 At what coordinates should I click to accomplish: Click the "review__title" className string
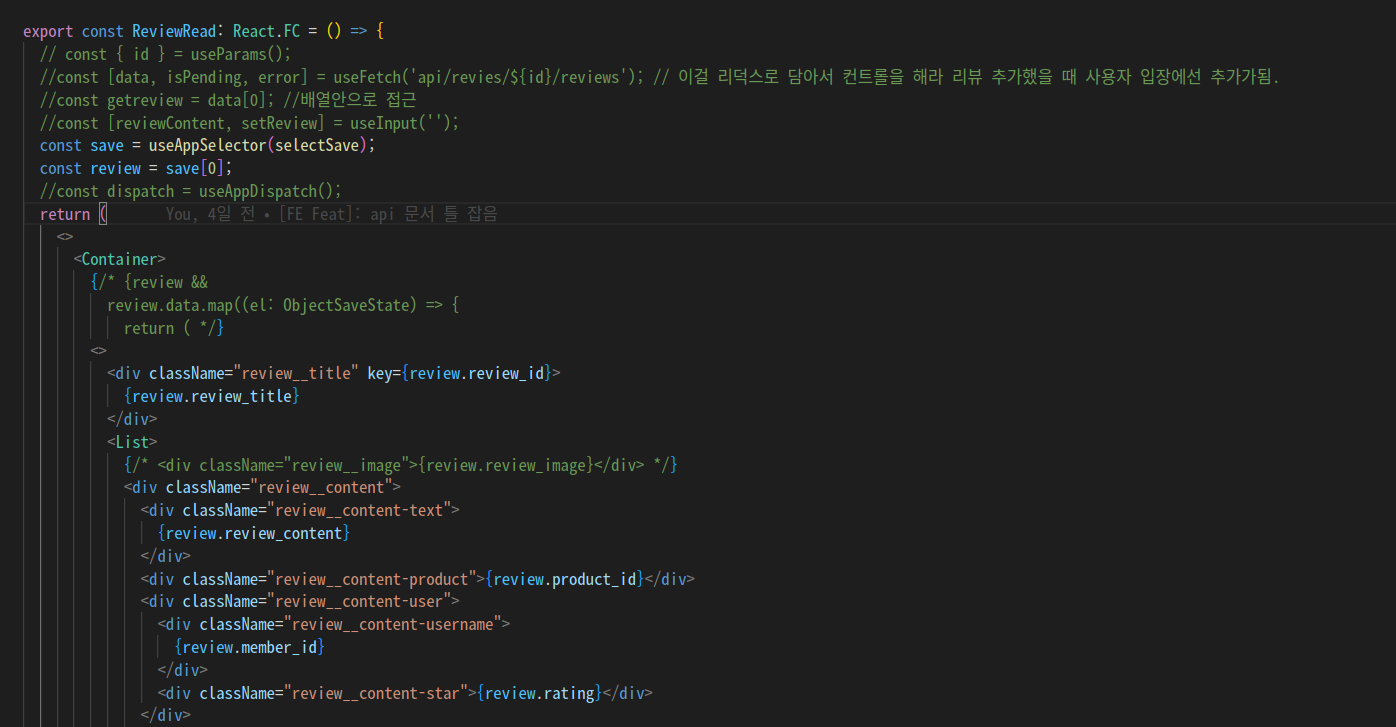pos(295,373)
